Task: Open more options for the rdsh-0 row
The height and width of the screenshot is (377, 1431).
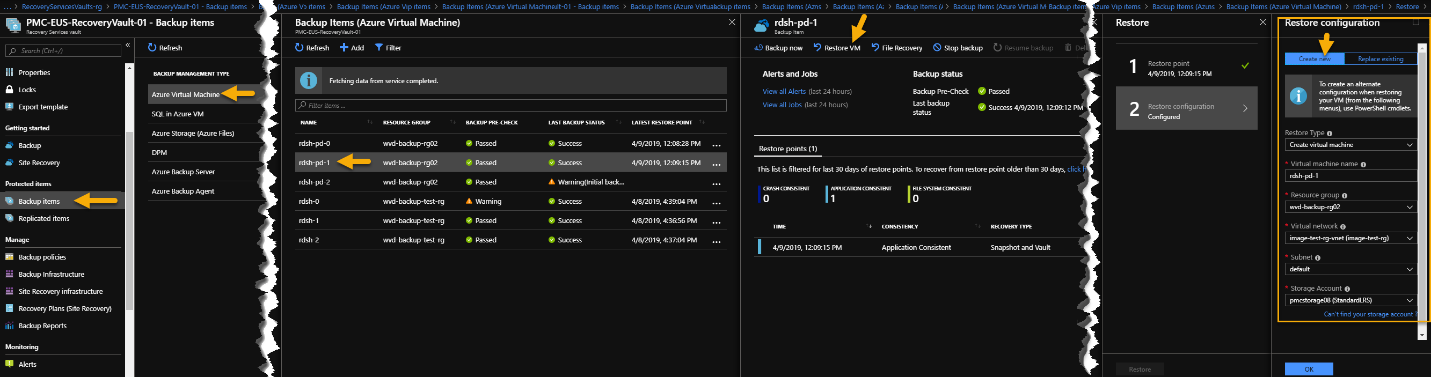Action: point(716,202)
